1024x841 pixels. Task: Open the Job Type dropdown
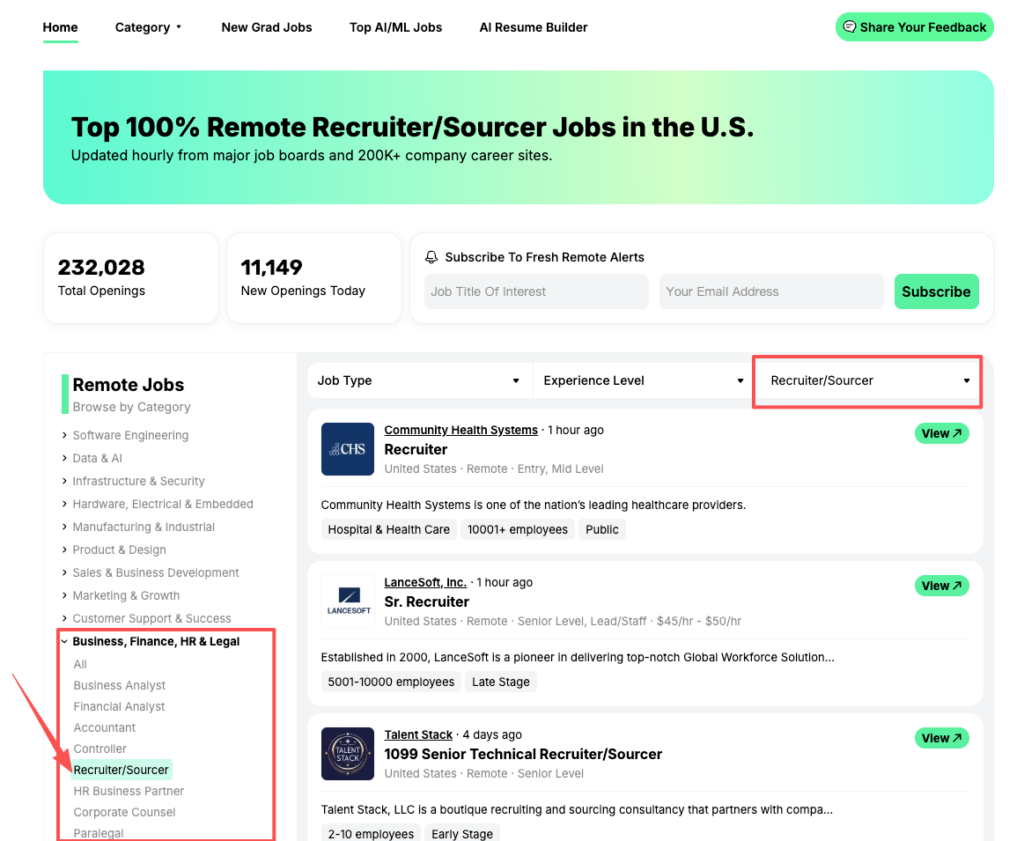coord(419,381)
